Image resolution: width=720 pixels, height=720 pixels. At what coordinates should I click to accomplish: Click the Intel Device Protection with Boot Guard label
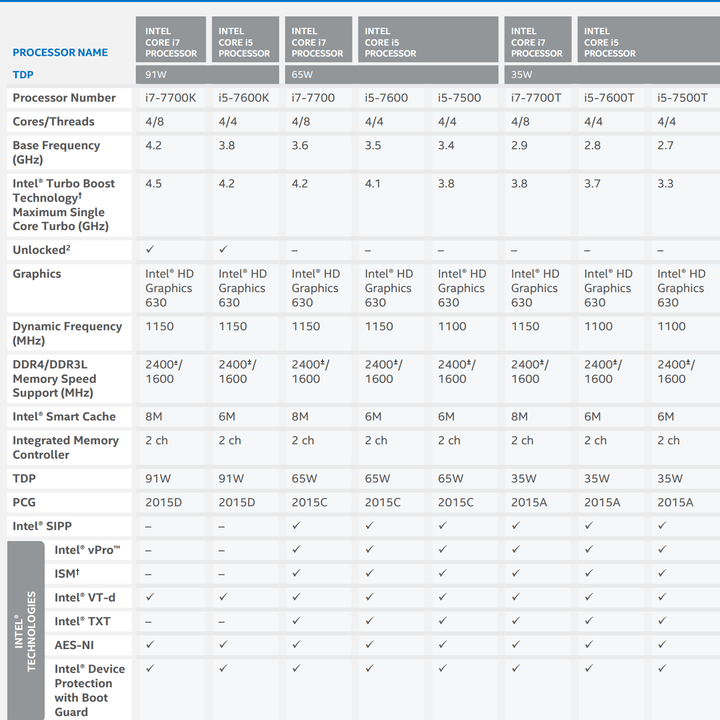(x=90, y=690)
